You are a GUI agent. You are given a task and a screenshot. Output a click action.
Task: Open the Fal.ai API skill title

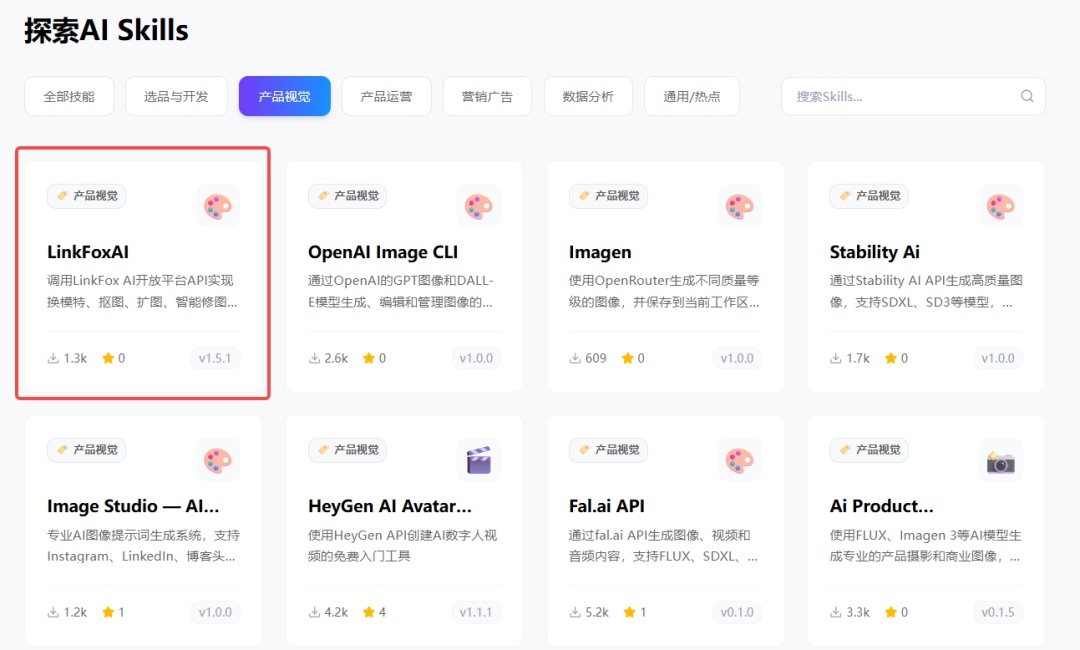607,506
